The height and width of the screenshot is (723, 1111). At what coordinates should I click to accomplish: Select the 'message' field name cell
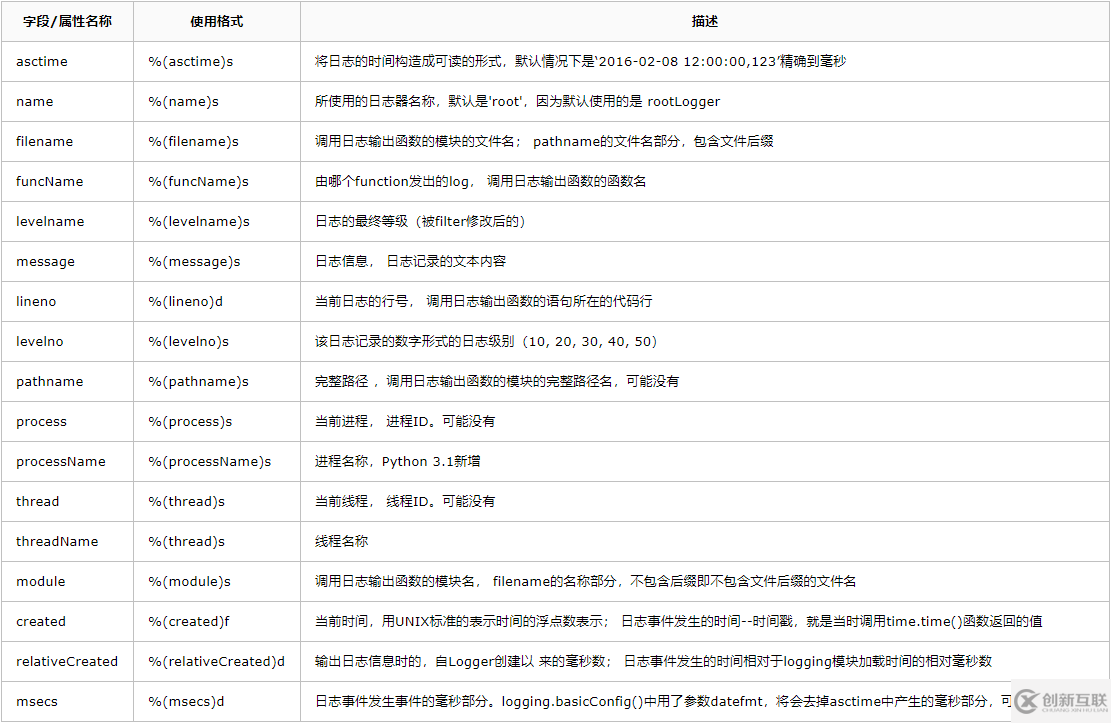pyautogui.click(x=67, y=262)
